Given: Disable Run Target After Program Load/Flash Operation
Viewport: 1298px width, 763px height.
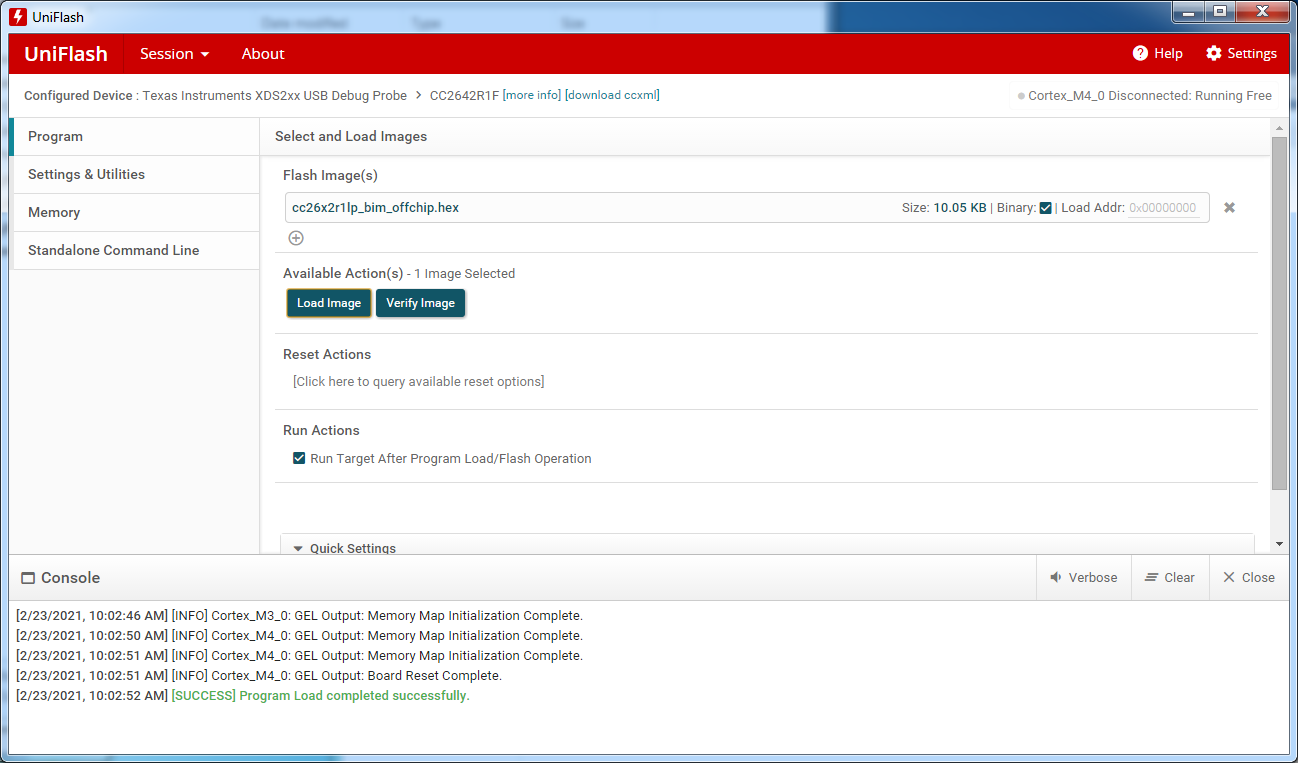Looking at the screenshot, I should [299, 458].
